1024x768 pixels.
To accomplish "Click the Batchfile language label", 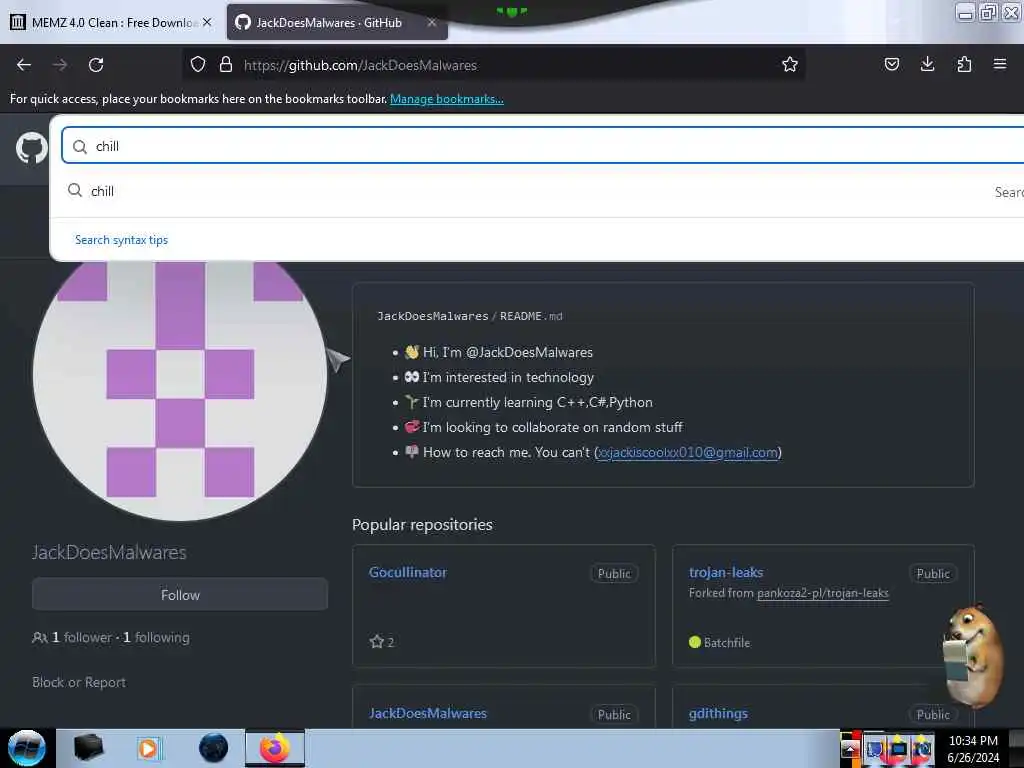I will (x=727, y=643).
